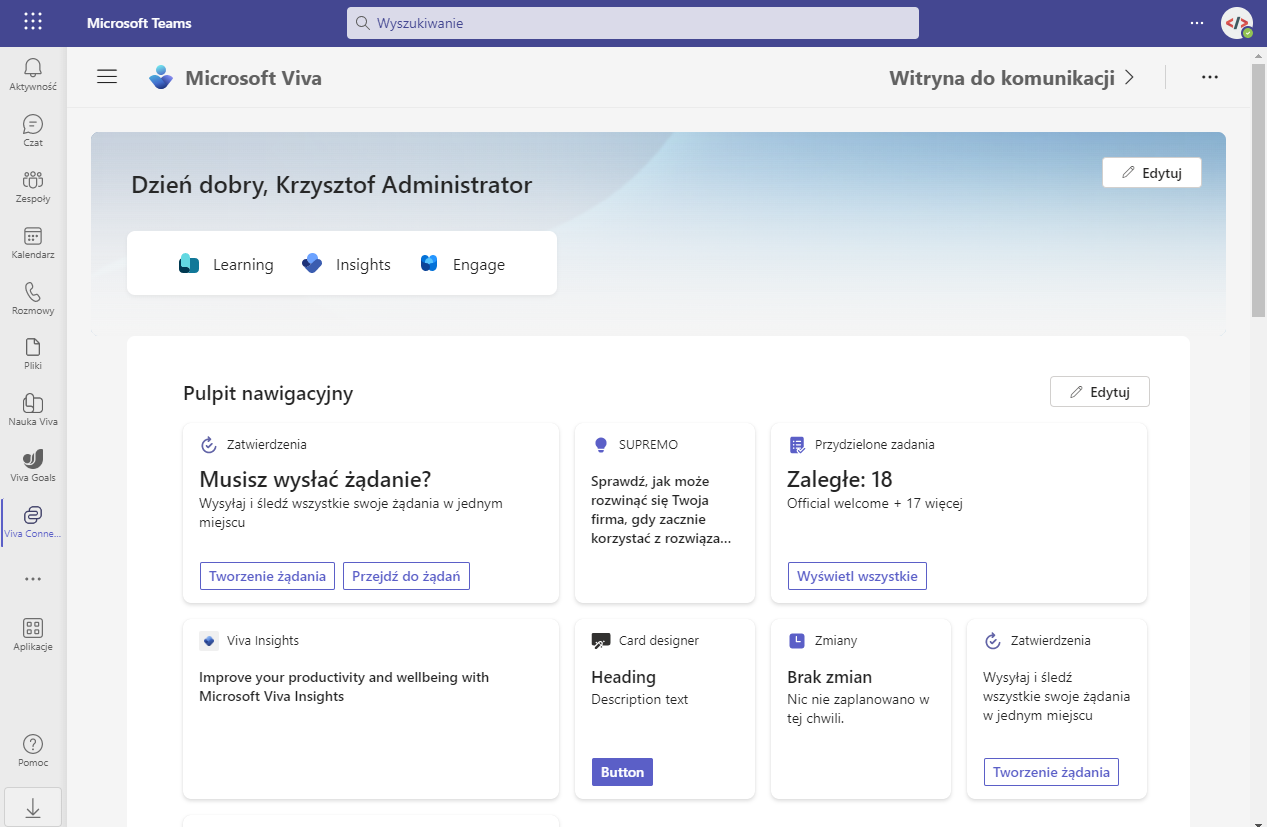Open Aktywność notifications in sidebar
The width and height of the screenshot is (1267, 827).
point(33,74)
